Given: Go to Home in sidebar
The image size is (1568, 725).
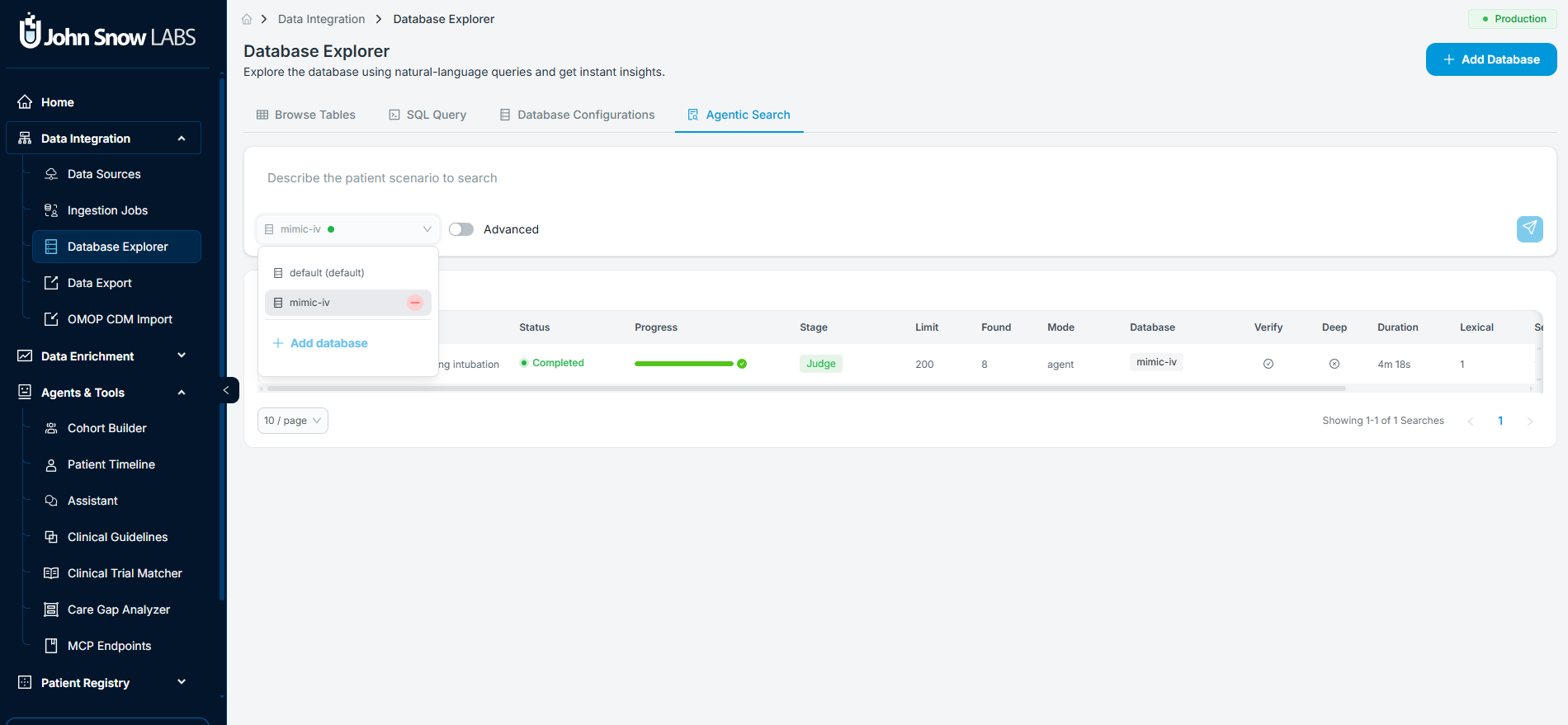Looking at the screenshot, I should click(x=58, y=102).
